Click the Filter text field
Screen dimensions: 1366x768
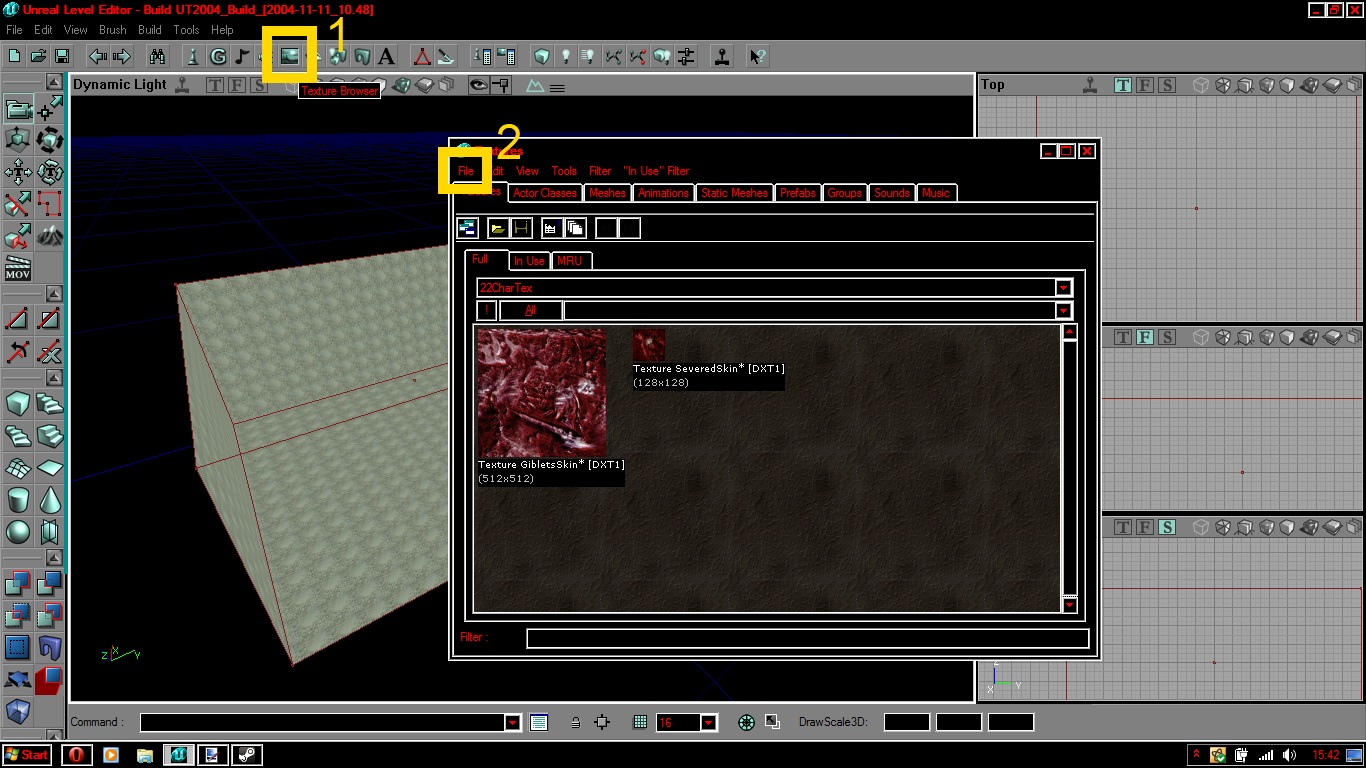(808, 638)
